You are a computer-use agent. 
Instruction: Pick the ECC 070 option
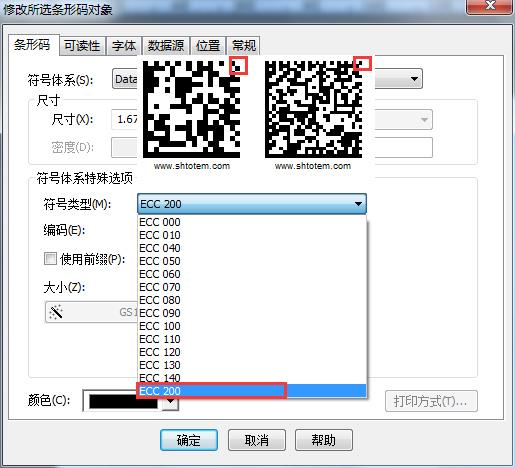[252, 287]
